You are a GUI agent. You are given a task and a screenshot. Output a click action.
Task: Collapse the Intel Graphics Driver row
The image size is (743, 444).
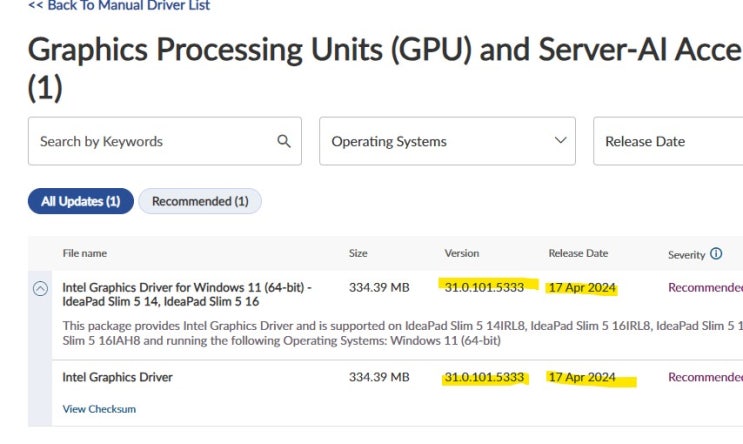click(40, 288)
